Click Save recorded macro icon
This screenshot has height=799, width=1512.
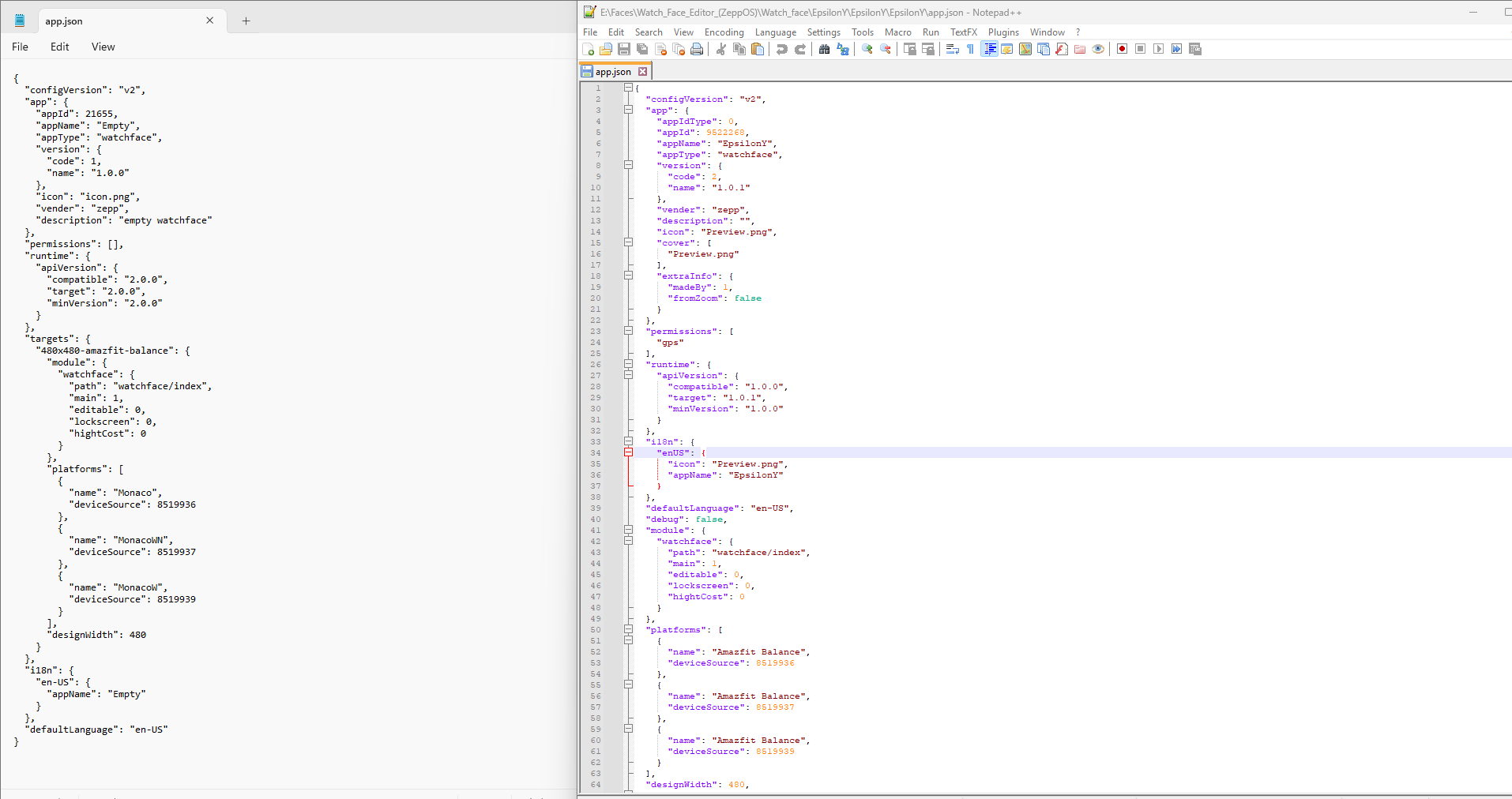tap(1195, 49)
